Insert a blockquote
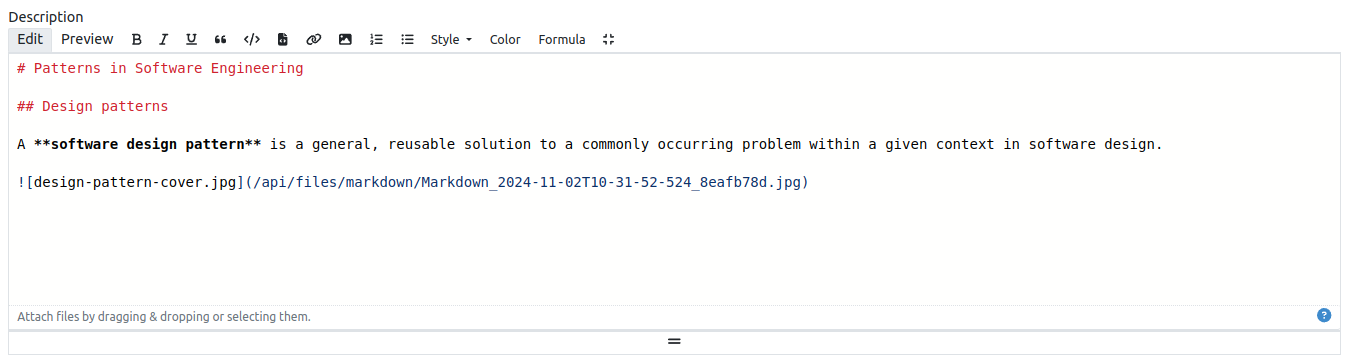This screenshot has width=1347, height=361. (x=220, y=40)
